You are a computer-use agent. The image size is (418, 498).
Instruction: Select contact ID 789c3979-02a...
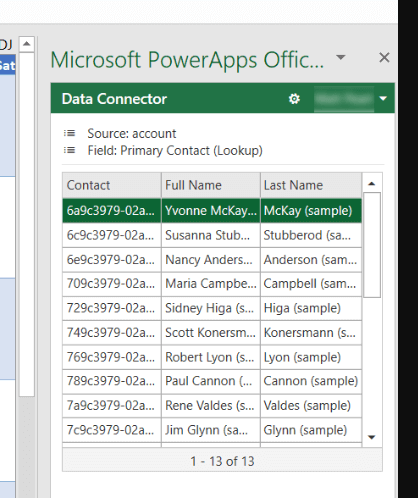coord(112,381)
